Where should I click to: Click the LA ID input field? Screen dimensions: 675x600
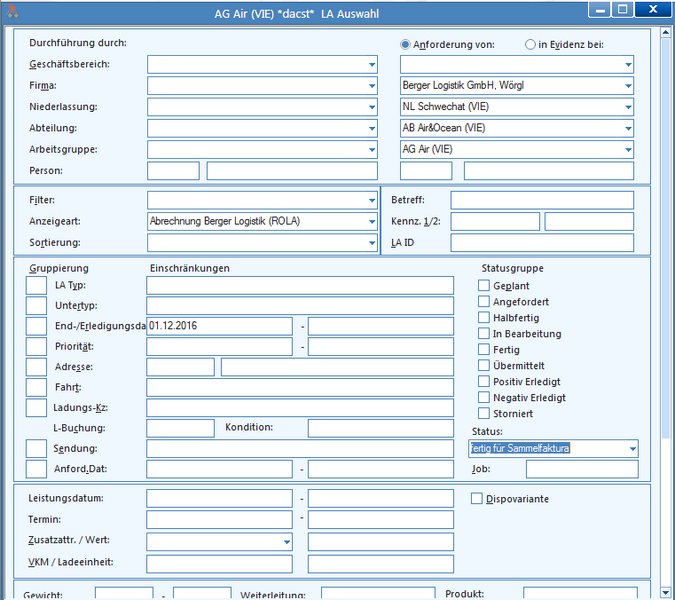pos(542,243)
